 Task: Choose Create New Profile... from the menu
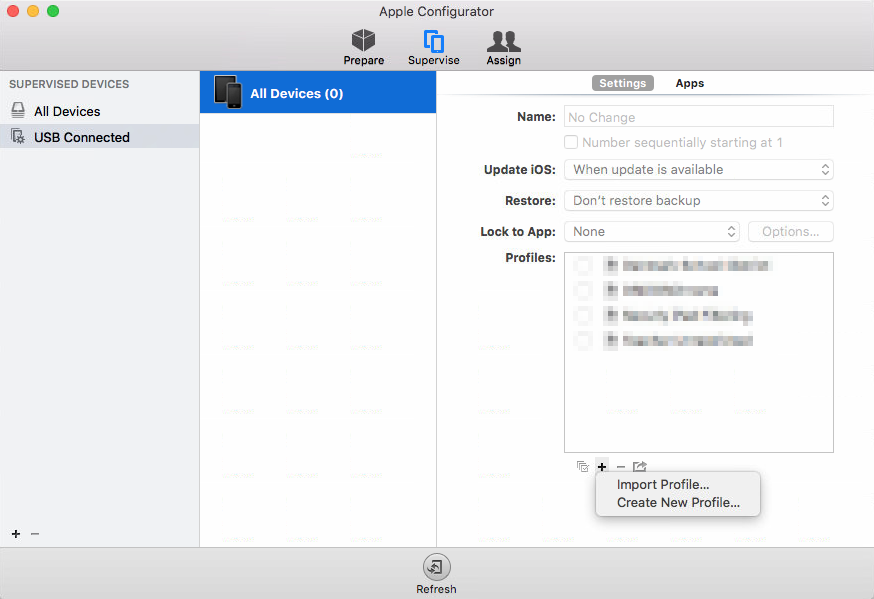pyautogui.click(x=678, y=503)
